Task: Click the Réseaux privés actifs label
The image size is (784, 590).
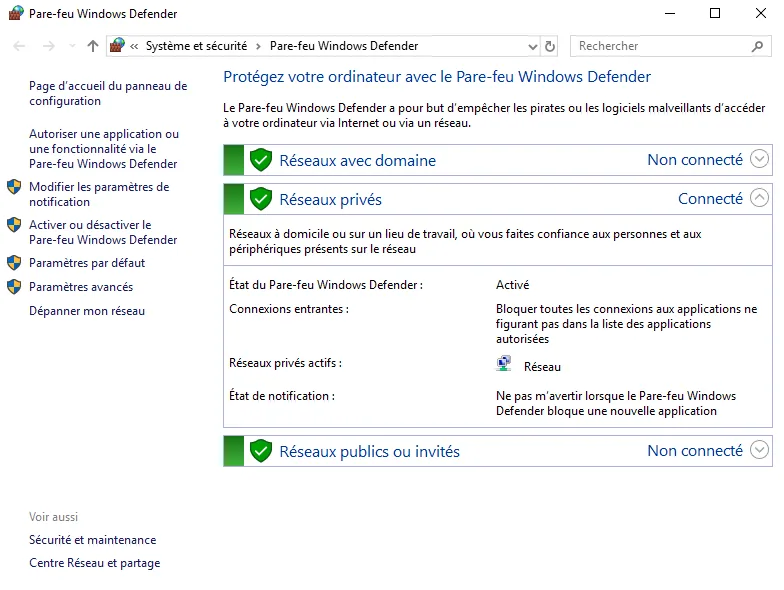Action: pyautogui.click(x=286, y=363)
